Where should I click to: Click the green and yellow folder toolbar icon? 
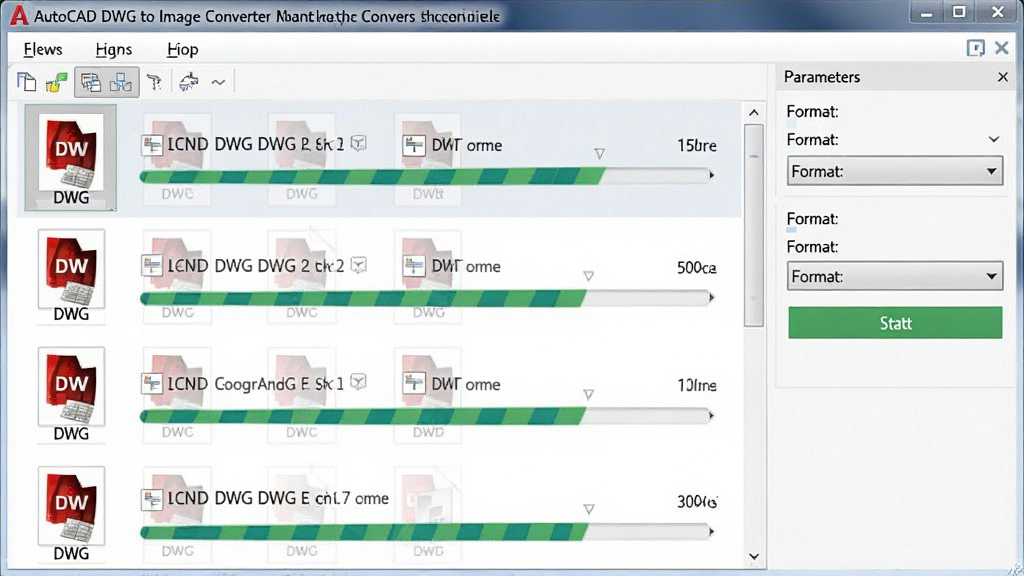pyautogui.click(x=57, y=82)
